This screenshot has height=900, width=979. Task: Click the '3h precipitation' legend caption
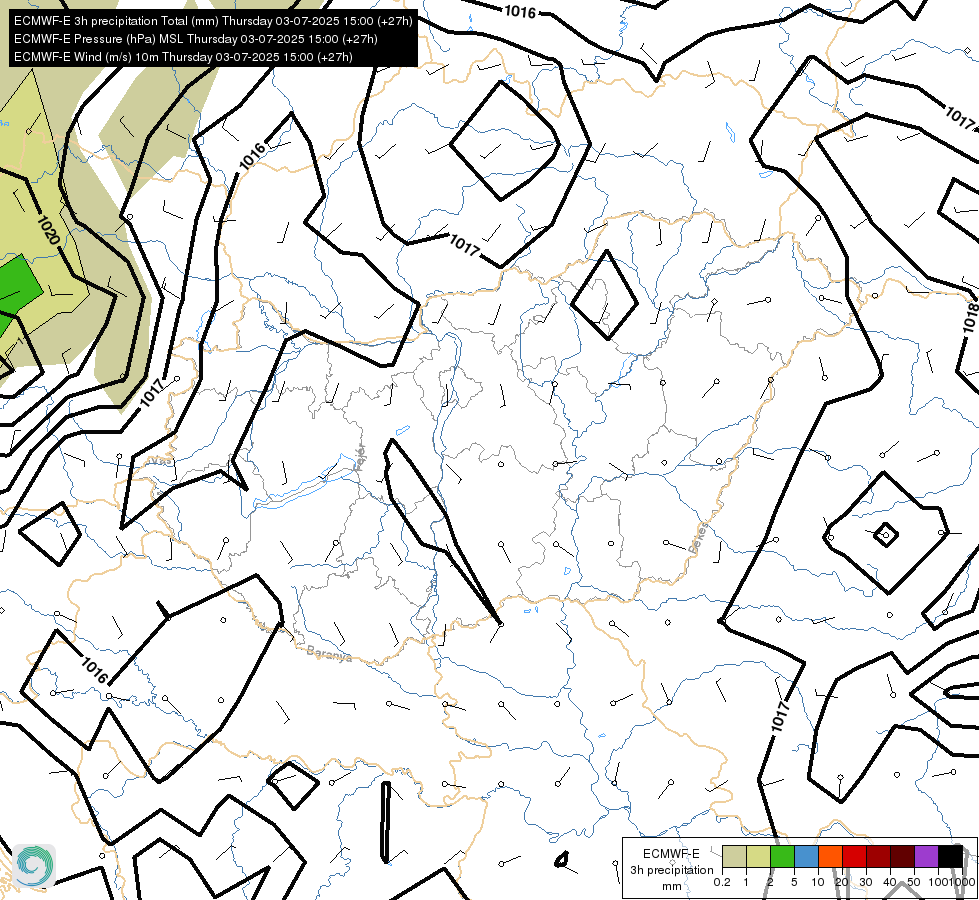point(671,870)
